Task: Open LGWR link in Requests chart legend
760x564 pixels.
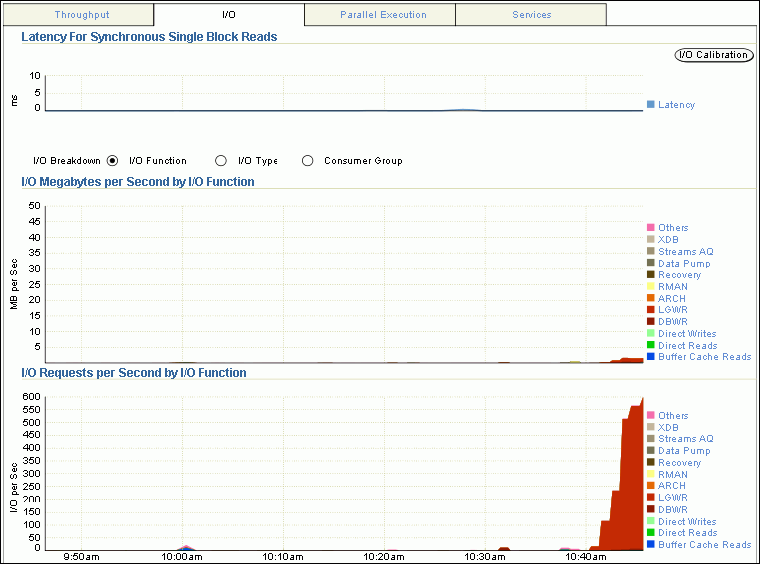Action: pos(672,498)
